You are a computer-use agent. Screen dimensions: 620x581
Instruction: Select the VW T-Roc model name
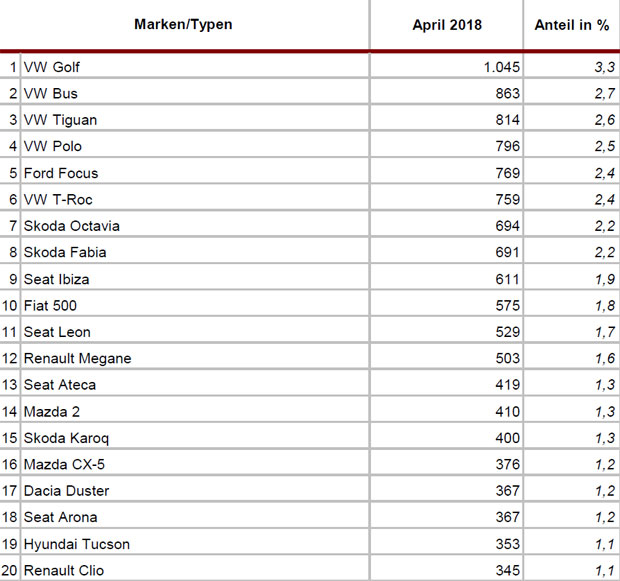pyautogui.click(x=58, y=199)
